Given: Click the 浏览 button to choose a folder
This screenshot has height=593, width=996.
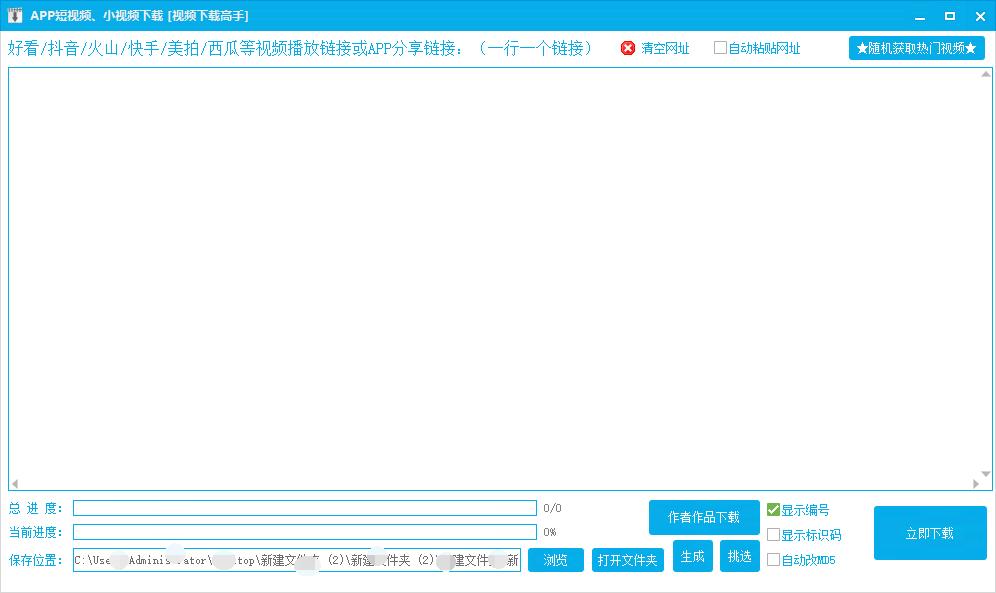Looking at the screenshot, I should [555, 560].
